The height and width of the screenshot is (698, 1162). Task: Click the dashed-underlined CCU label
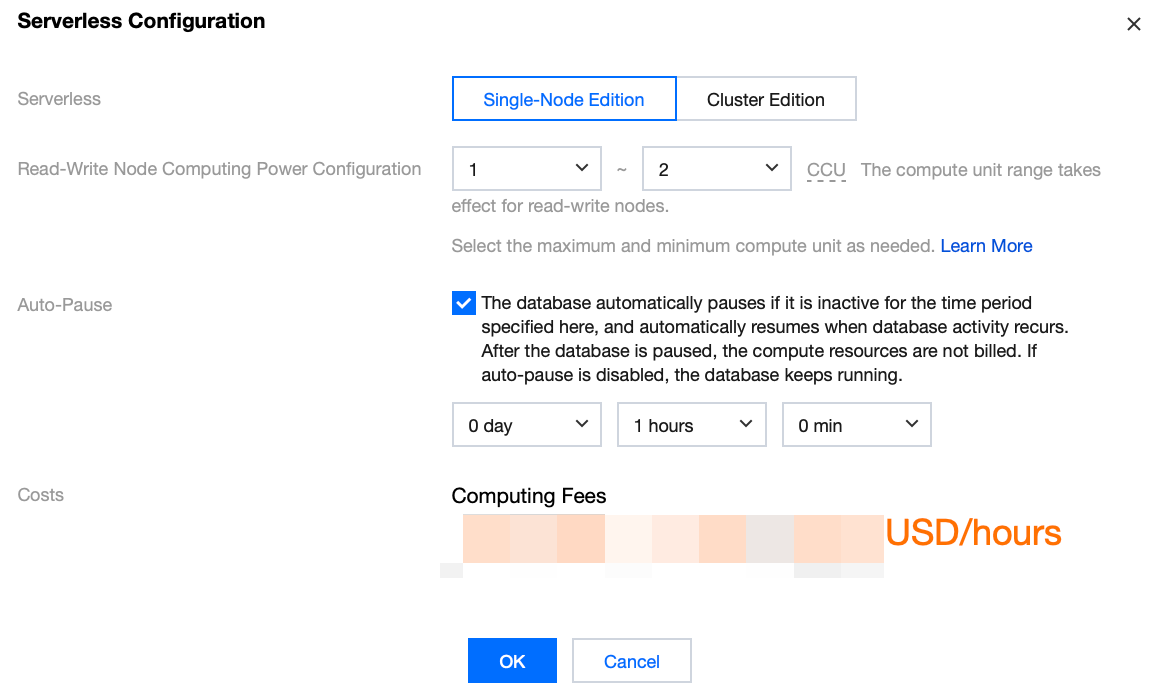826,170
